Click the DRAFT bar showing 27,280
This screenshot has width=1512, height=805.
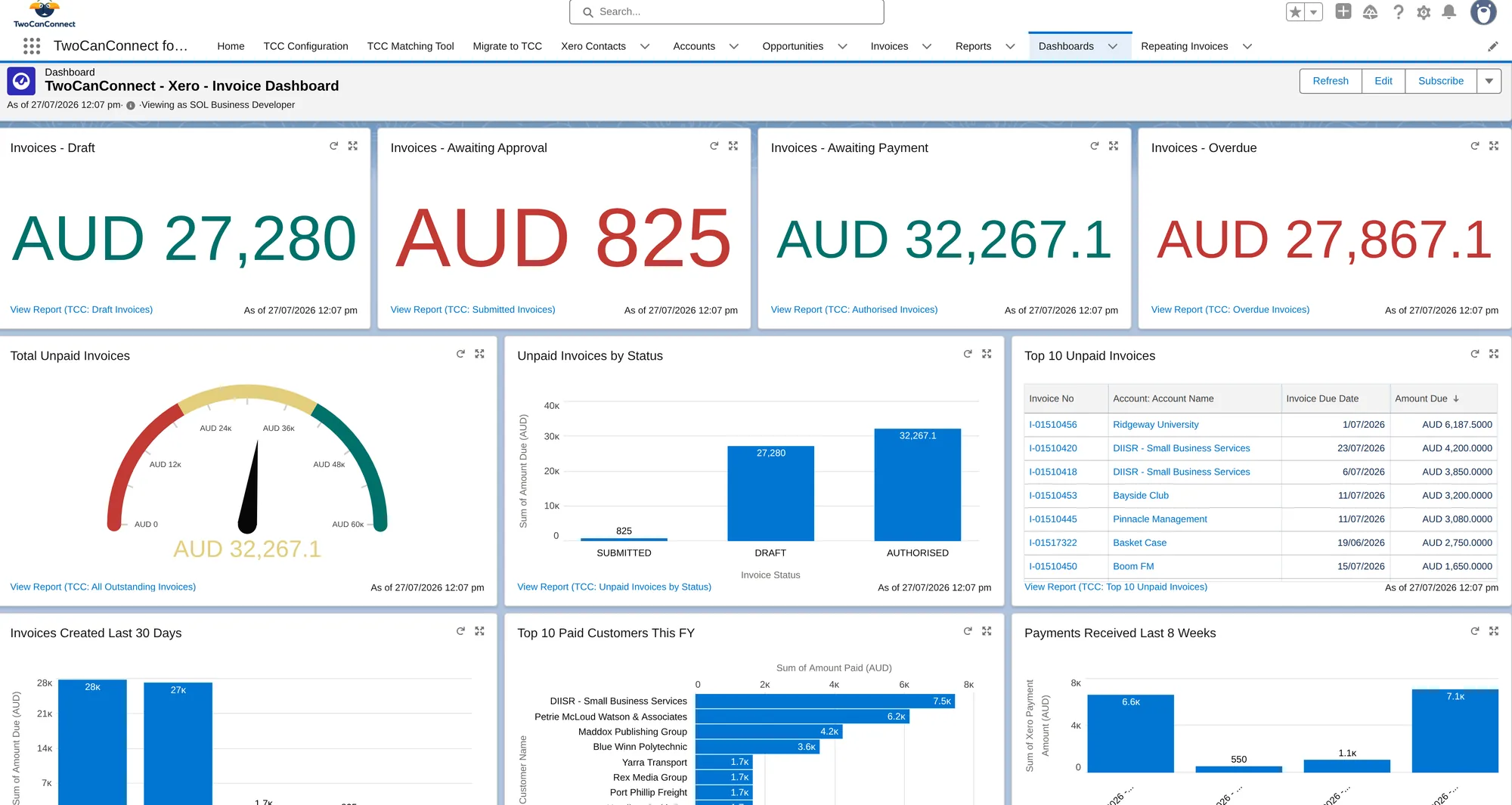770,493
